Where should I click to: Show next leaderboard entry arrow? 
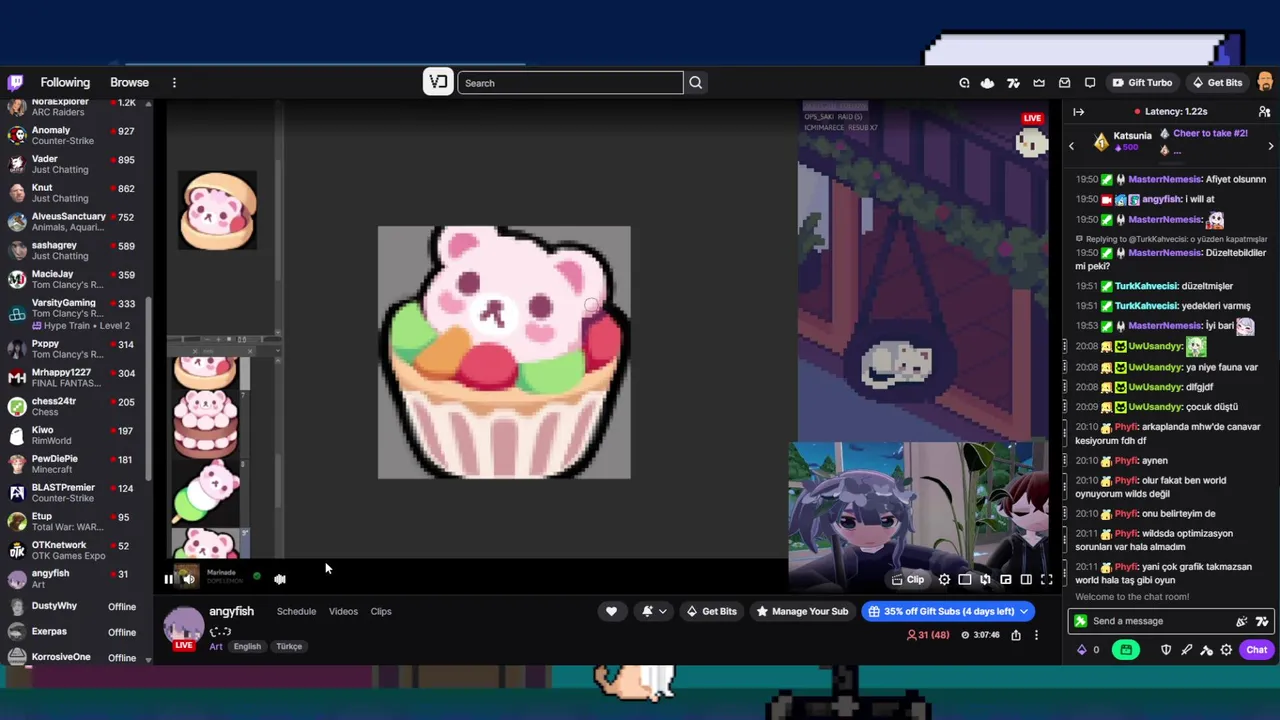pyautogui.click(x=1271, y=146)
